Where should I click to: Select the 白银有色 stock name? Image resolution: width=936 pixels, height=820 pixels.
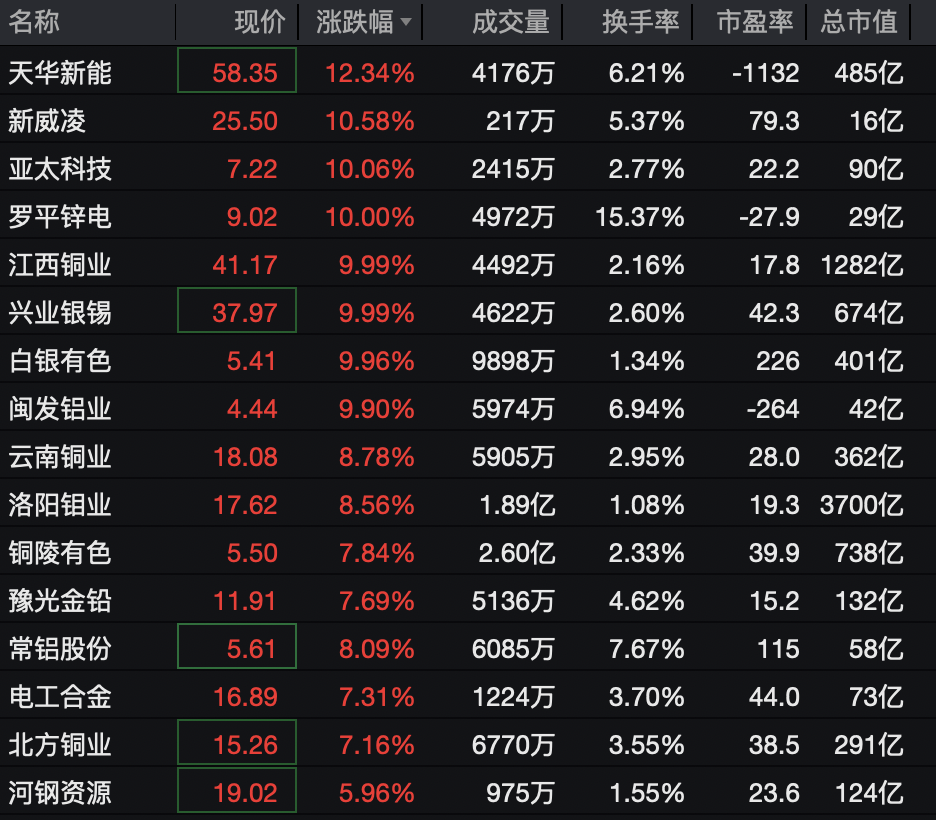pos(60,360)
